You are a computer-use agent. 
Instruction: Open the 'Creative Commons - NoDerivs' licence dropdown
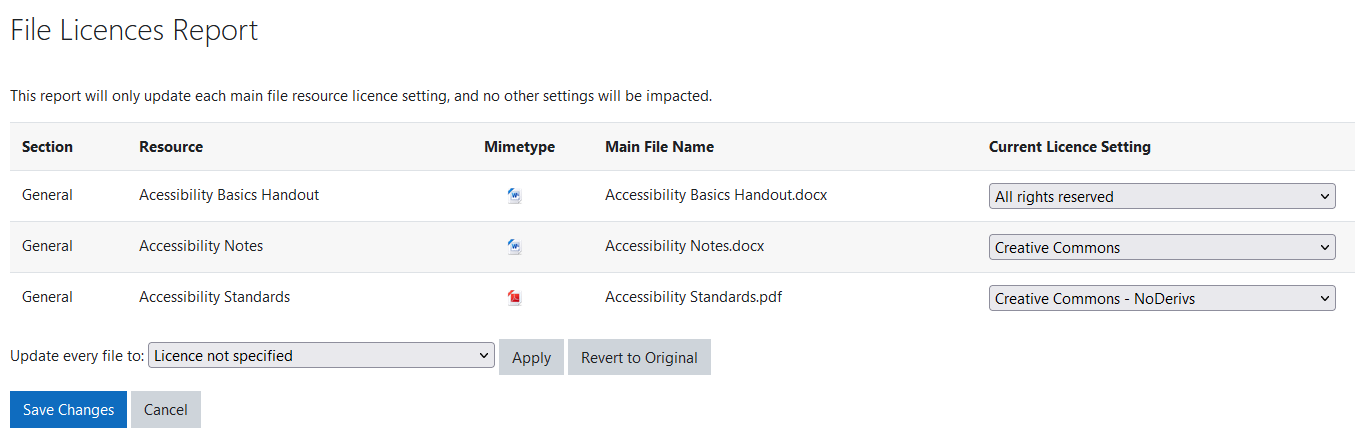(x=1162, y=298)
